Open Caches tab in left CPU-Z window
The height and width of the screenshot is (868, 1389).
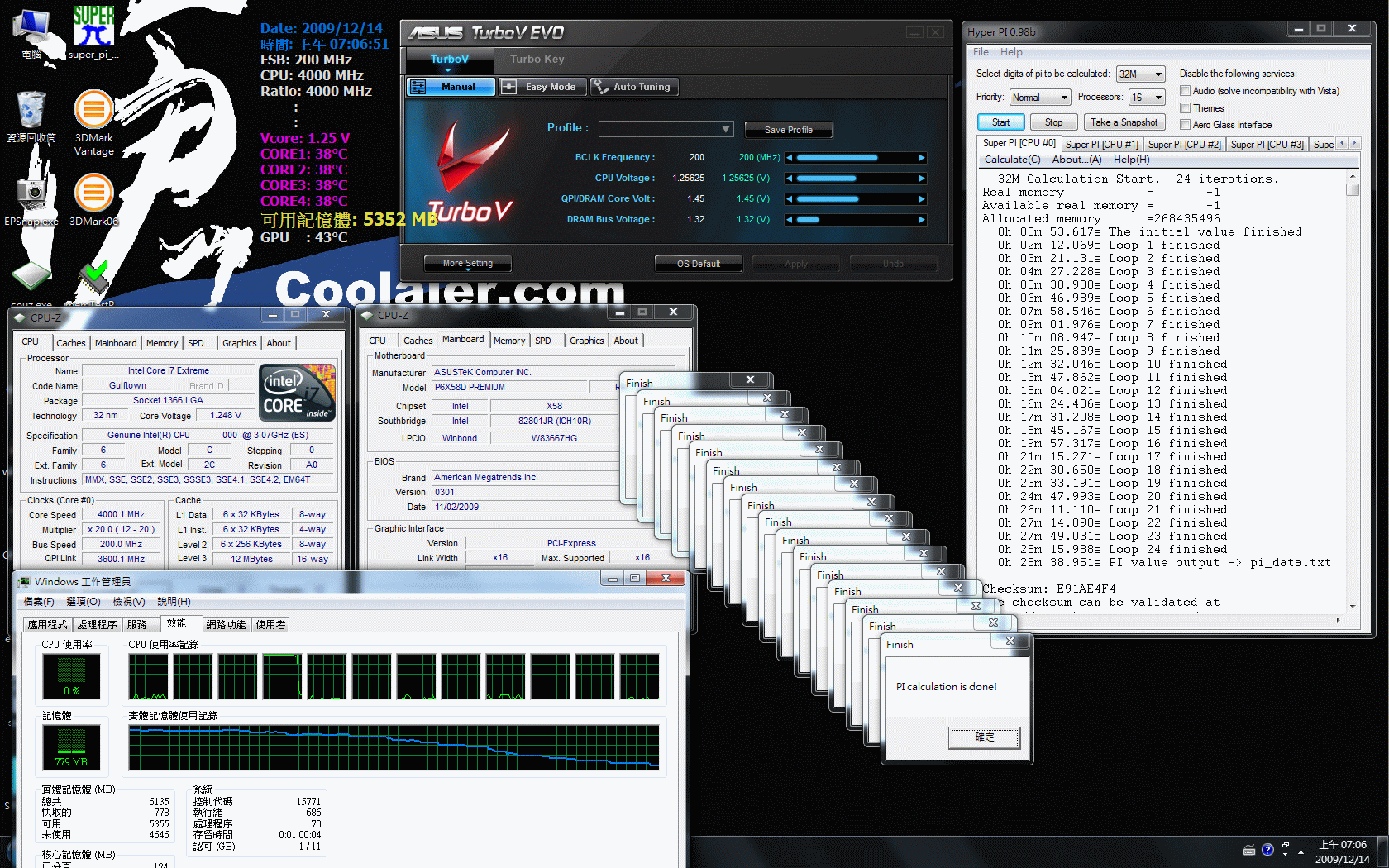click(x=70, y=343)
